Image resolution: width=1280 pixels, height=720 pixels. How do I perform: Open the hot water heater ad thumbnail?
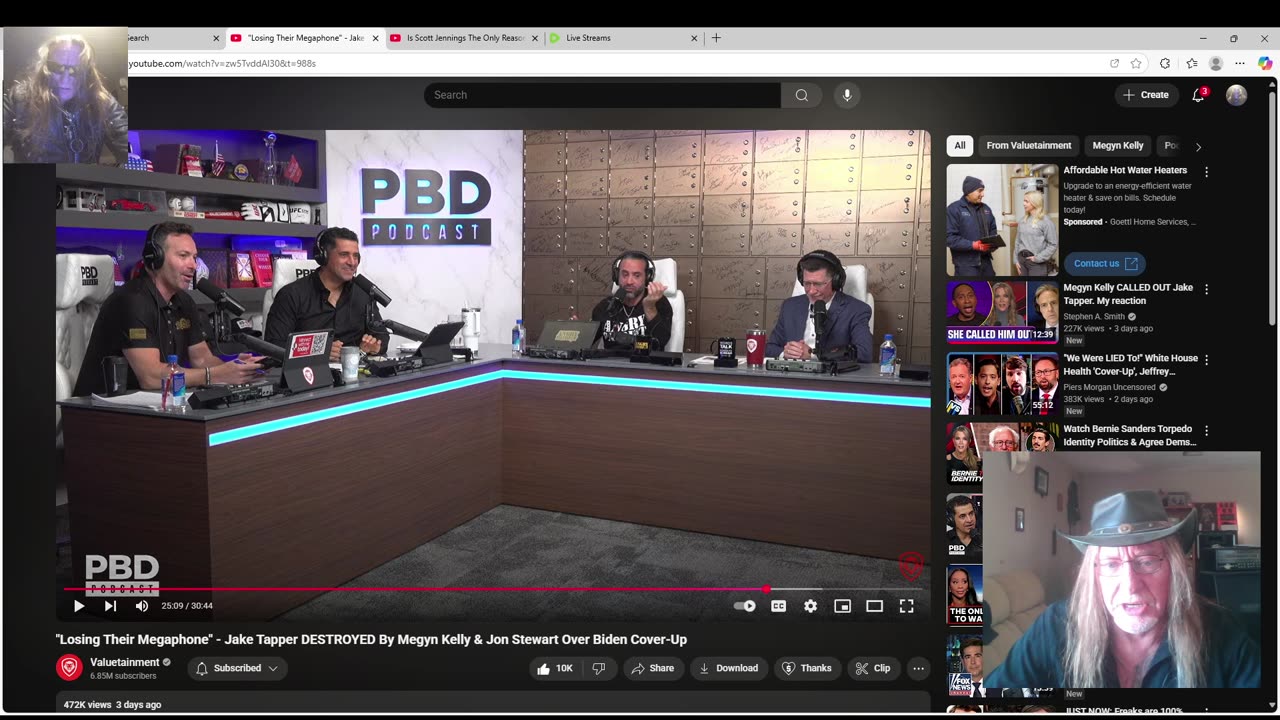pos(1002,220)
